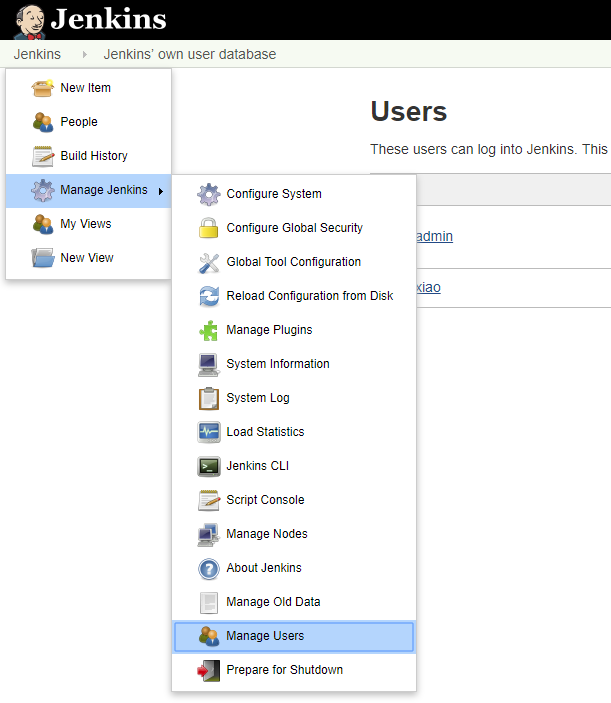Click the People icon in sidebar
Image resolution: width=611 pixels, height=703 pixels.
(43, 122)
